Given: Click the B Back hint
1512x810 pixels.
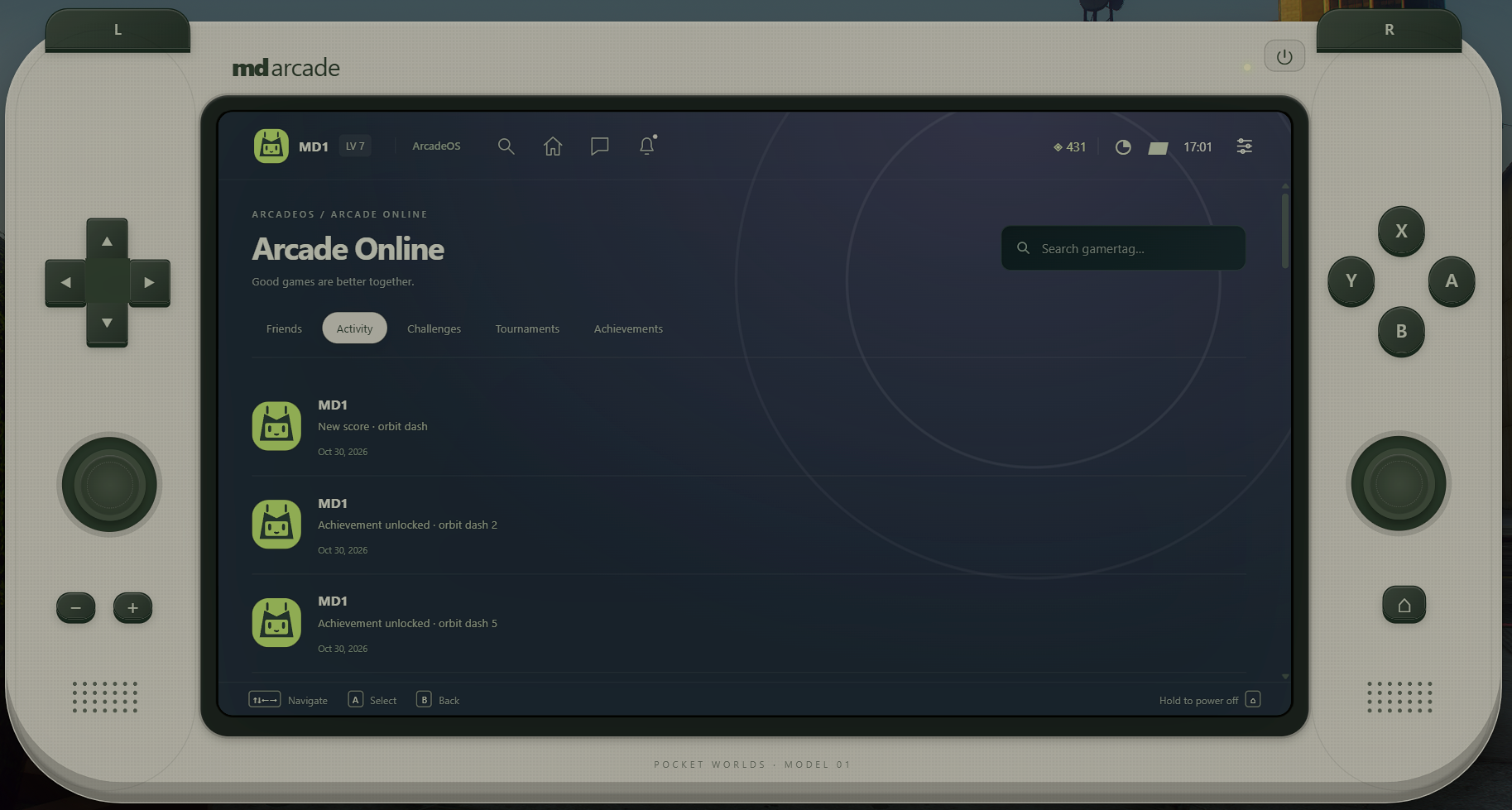Looking at the screenshot, I should [438, 700].
